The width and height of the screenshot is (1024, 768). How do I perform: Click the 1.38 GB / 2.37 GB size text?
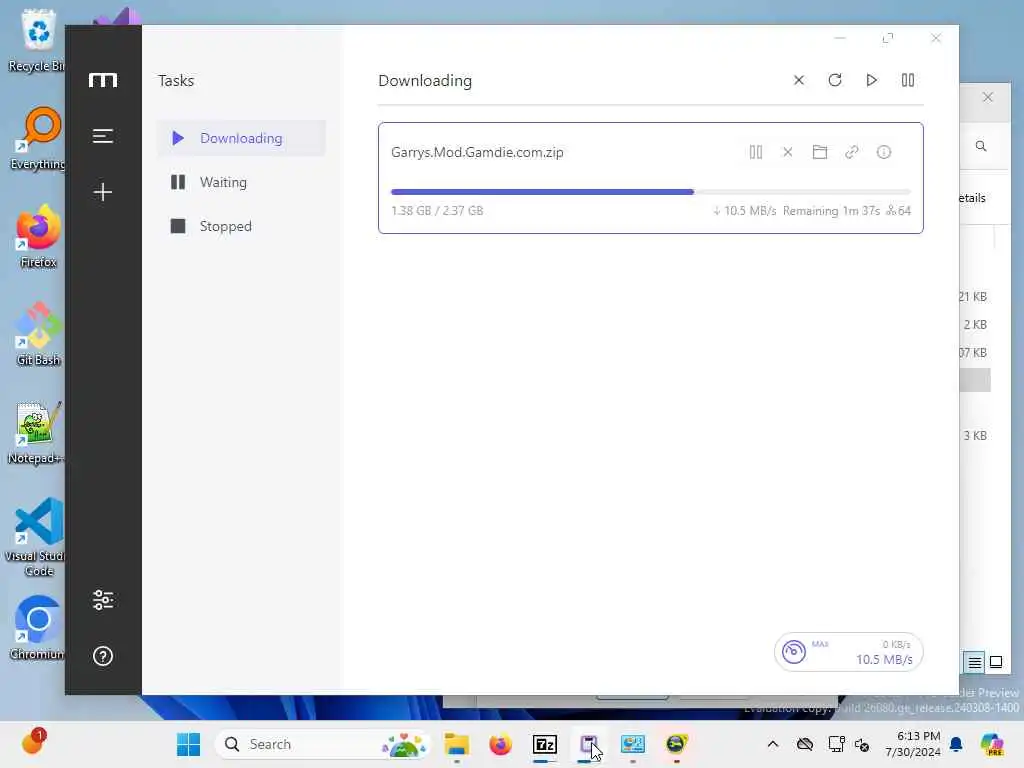(x=437, y=211)
